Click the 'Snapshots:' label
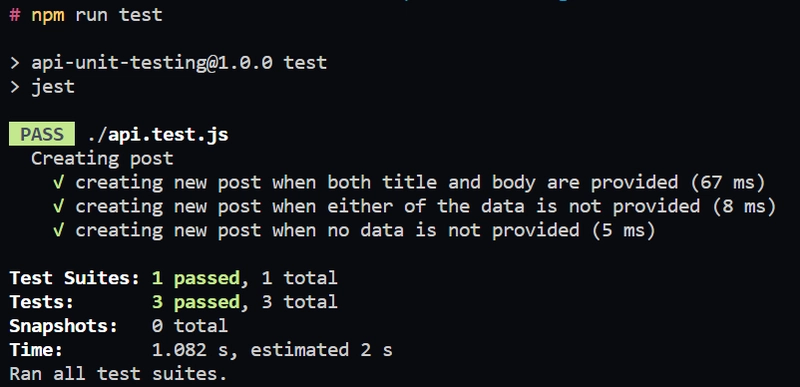 pos(64,326)
